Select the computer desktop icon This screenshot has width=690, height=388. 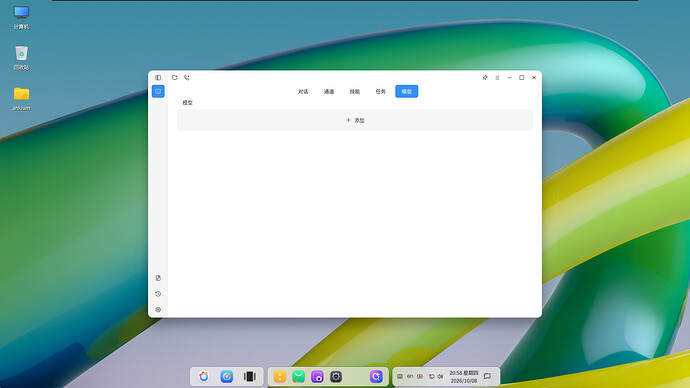coord(21,18)
